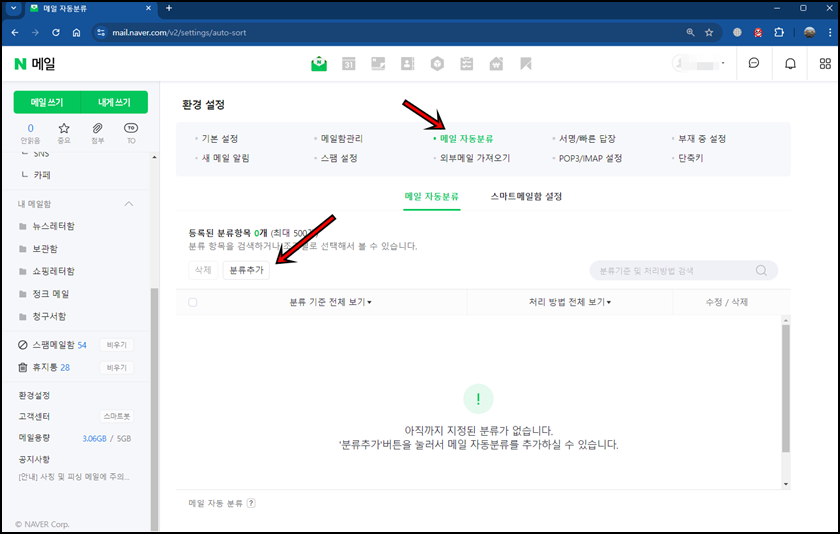Open 부재 중 설정 menu
840x534 pixels.
702,139
